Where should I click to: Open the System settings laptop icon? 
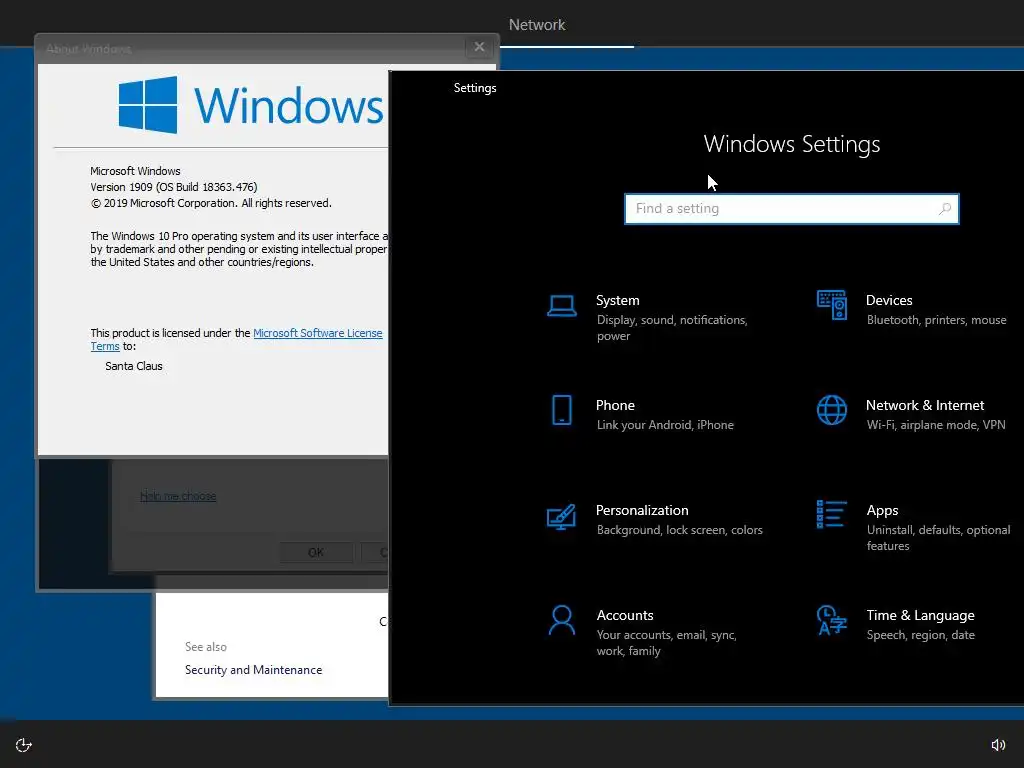[561, 306]
